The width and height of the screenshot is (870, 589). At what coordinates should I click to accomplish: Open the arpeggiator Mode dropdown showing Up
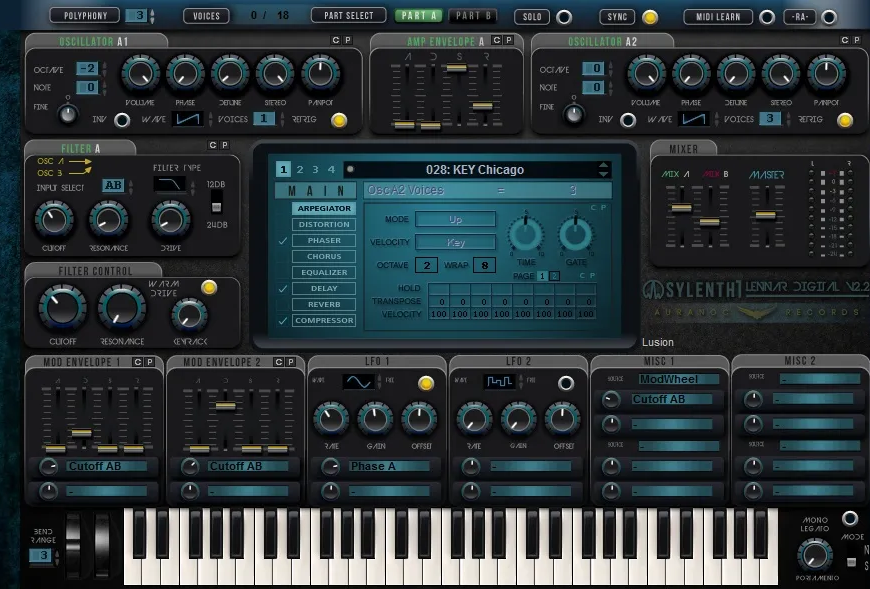456,219
